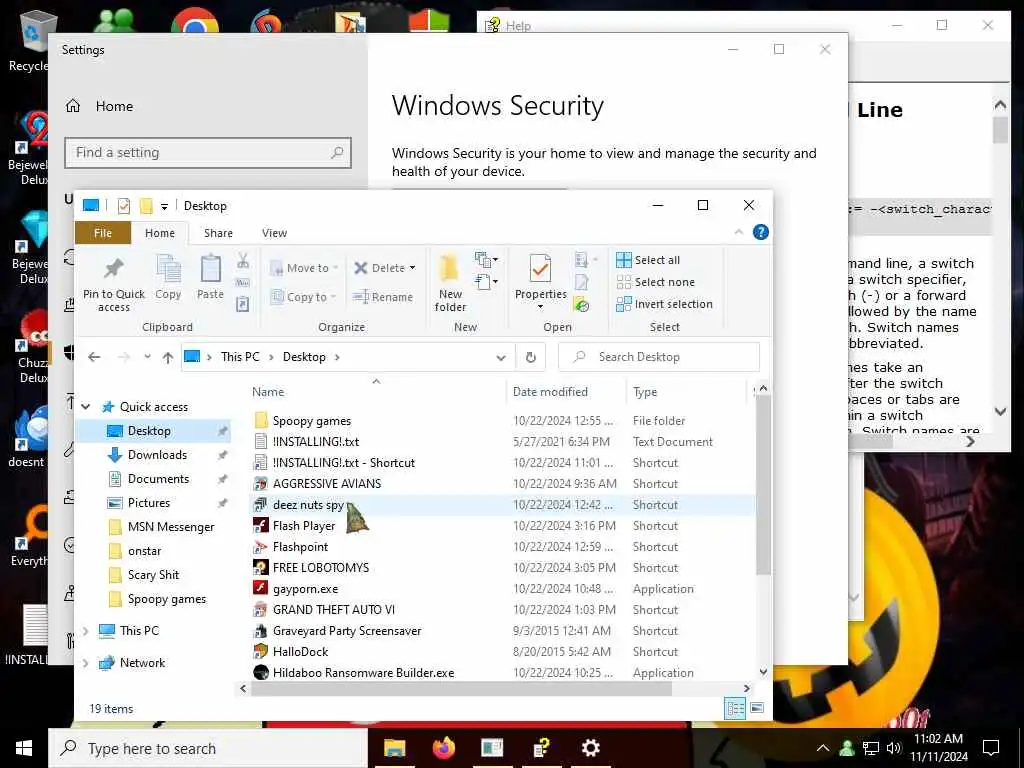Click Invert selection in ribbon
This screenshot has height=768, width=1024.
[664, 304]
